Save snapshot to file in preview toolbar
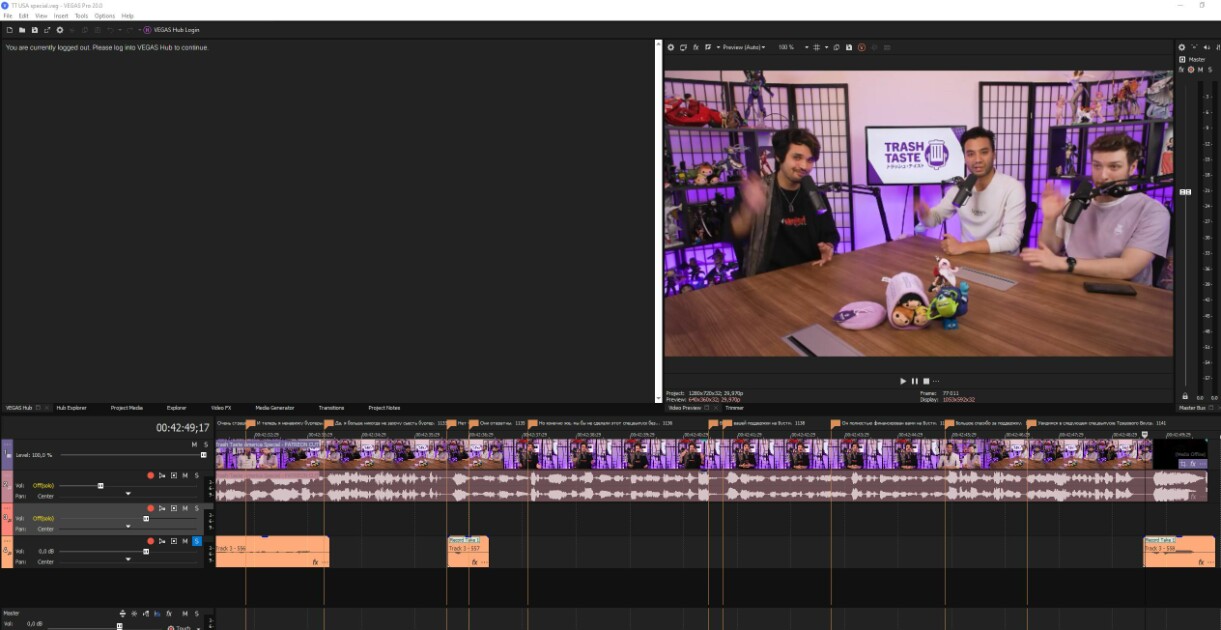Image resolution: width=1221 pixels, height=630 pixels. pos(849,47)
